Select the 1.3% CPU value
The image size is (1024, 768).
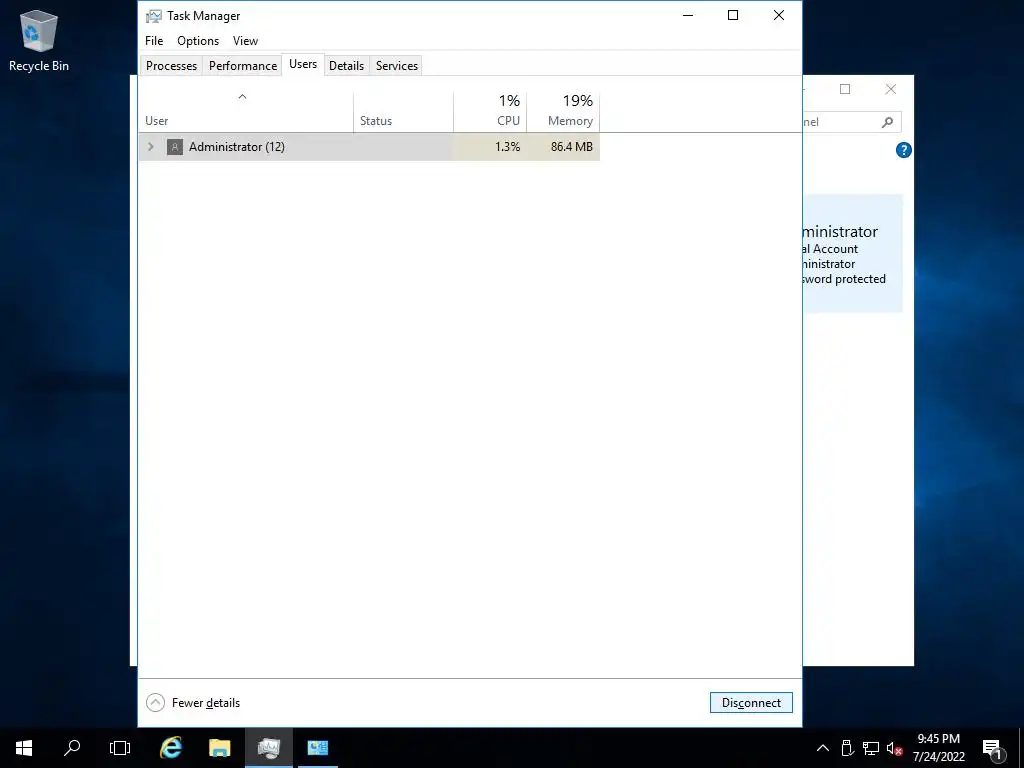coord(507,146)
